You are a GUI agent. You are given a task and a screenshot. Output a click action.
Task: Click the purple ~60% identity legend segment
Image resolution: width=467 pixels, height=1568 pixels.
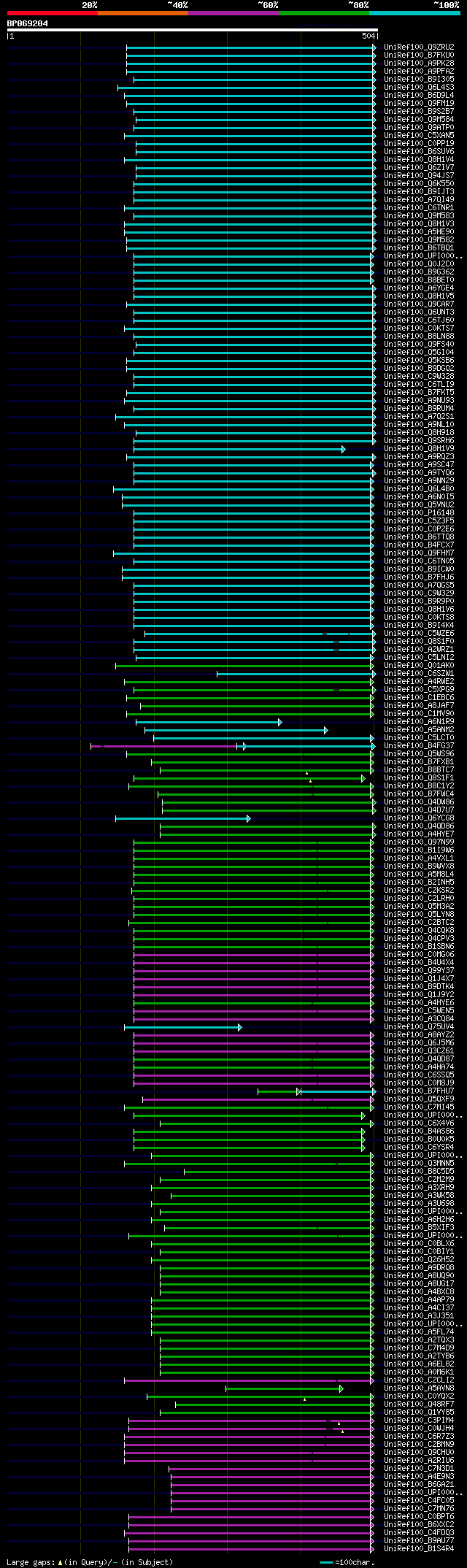[233, 13]
